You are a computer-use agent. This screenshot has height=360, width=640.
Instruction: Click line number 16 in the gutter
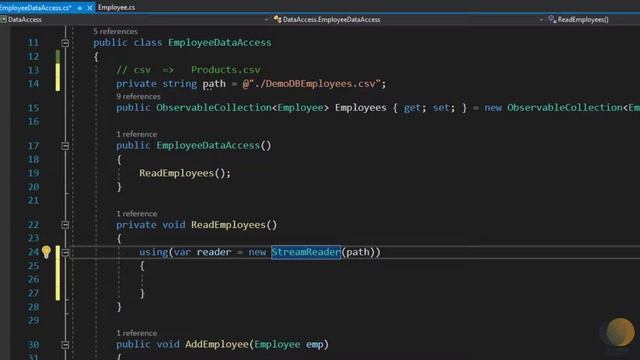33,122
